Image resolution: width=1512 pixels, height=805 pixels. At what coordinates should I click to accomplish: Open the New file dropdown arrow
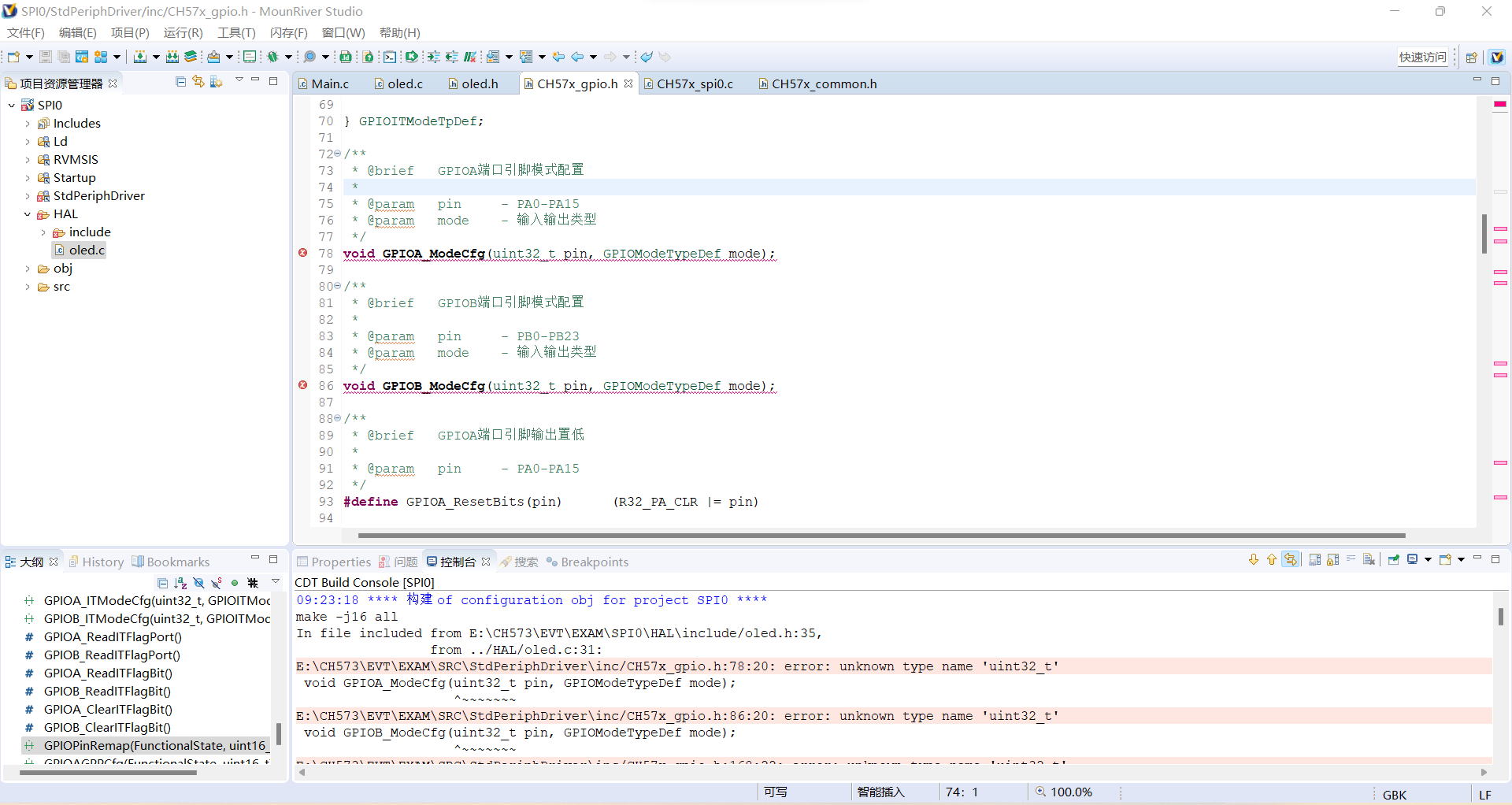pos(29,57)
